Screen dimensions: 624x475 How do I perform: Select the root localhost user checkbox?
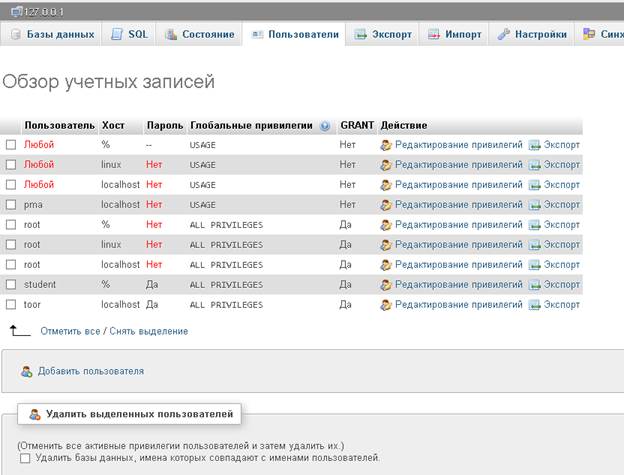[11, 265]
